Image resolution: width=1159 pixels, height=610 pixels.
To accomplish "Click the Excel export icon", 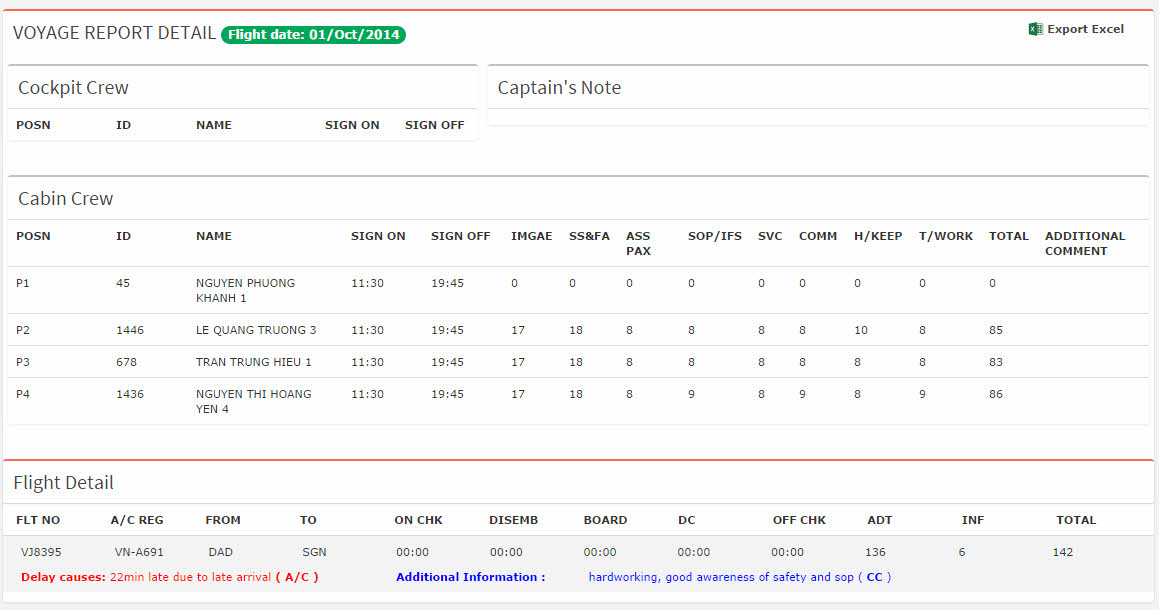I will [x=1035, y=29].
